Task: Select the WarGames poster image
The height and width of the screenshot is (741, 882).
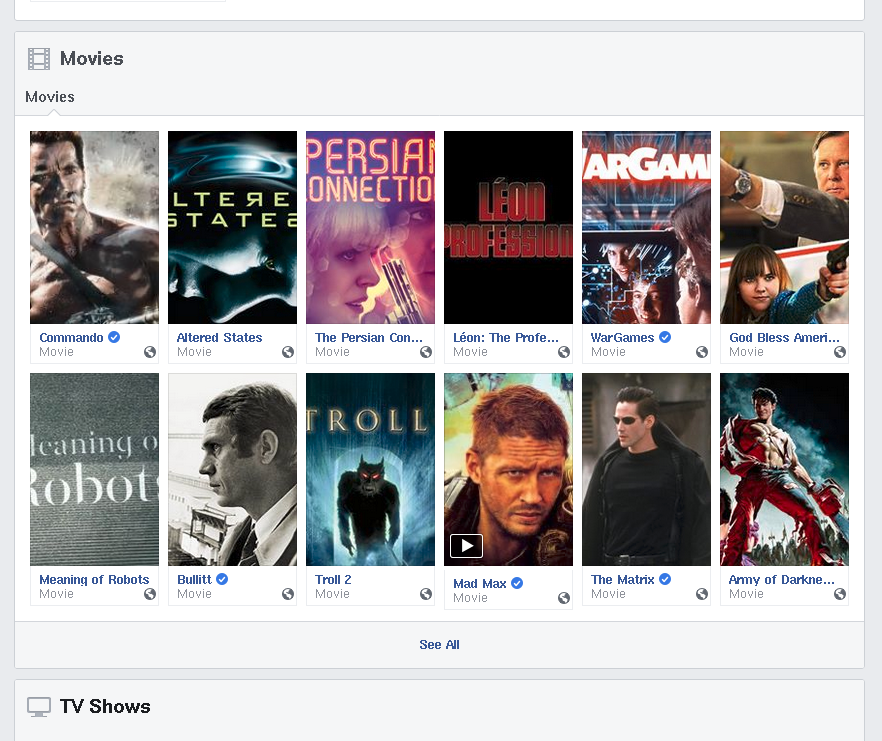Action: (x=646, y=227)
